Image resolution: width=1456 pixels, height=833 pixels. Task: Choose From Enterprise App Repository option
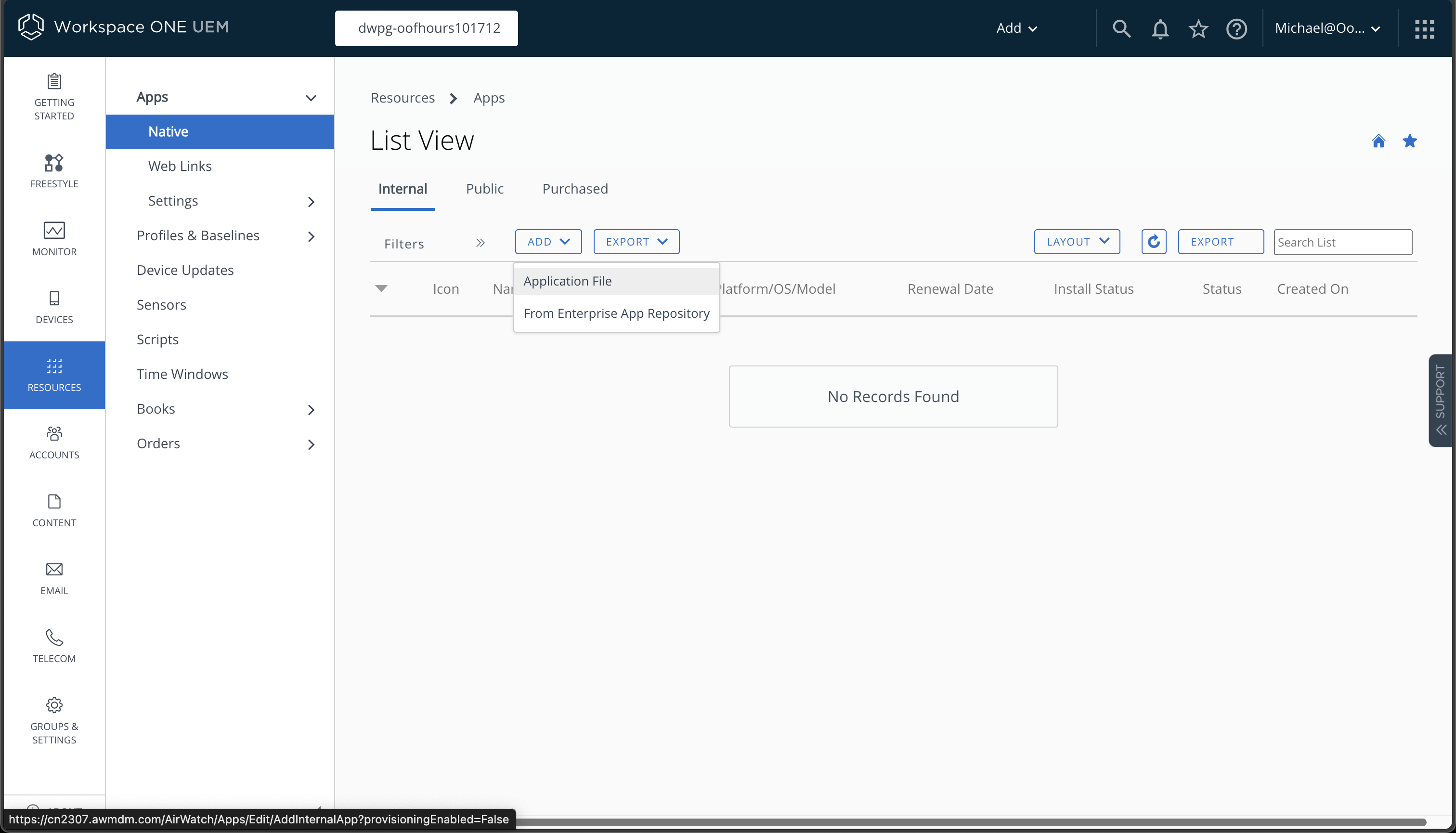click(616, 313)
